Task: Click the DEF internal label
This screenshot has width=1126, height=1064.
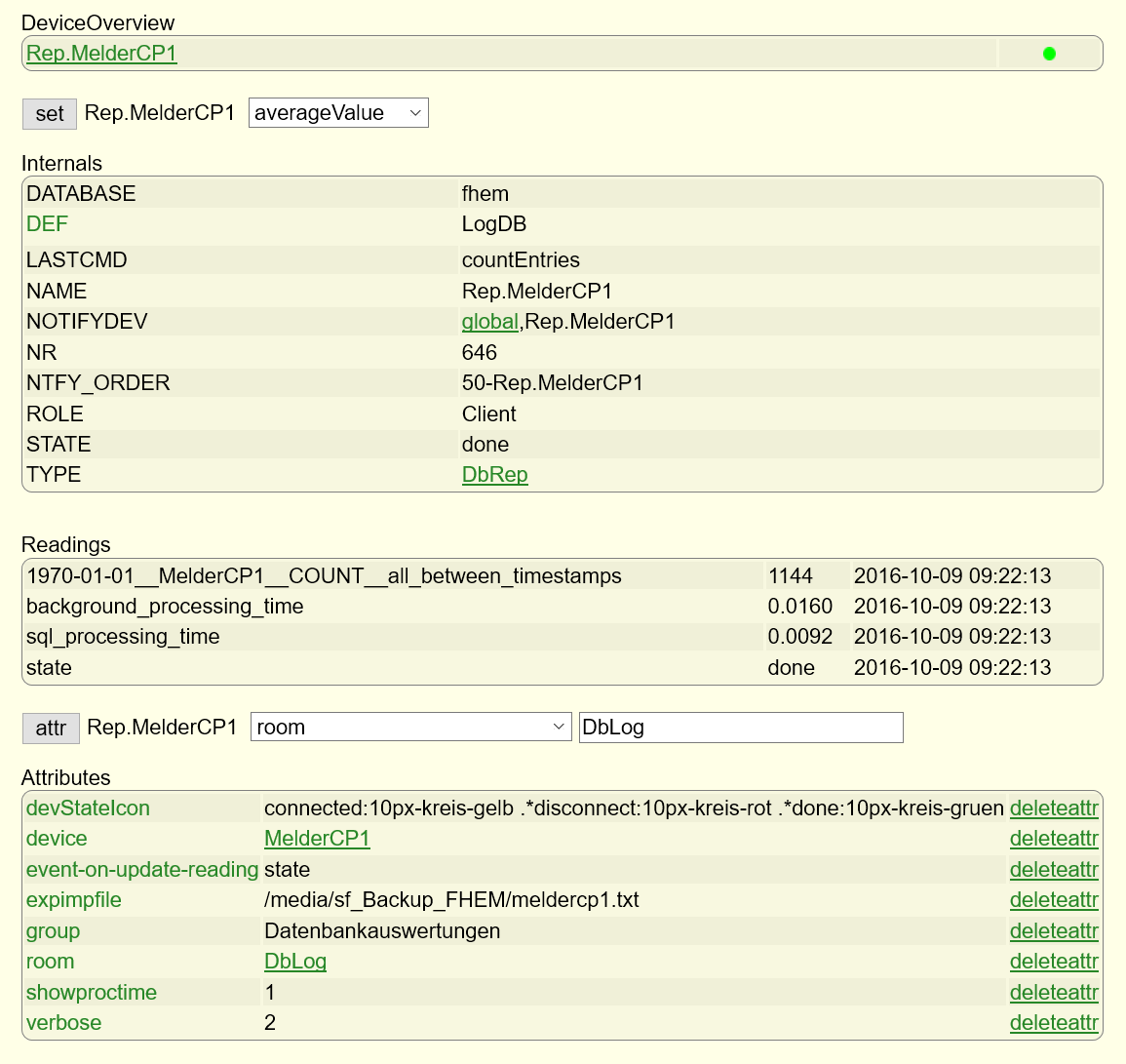Action: pos(47,224)
